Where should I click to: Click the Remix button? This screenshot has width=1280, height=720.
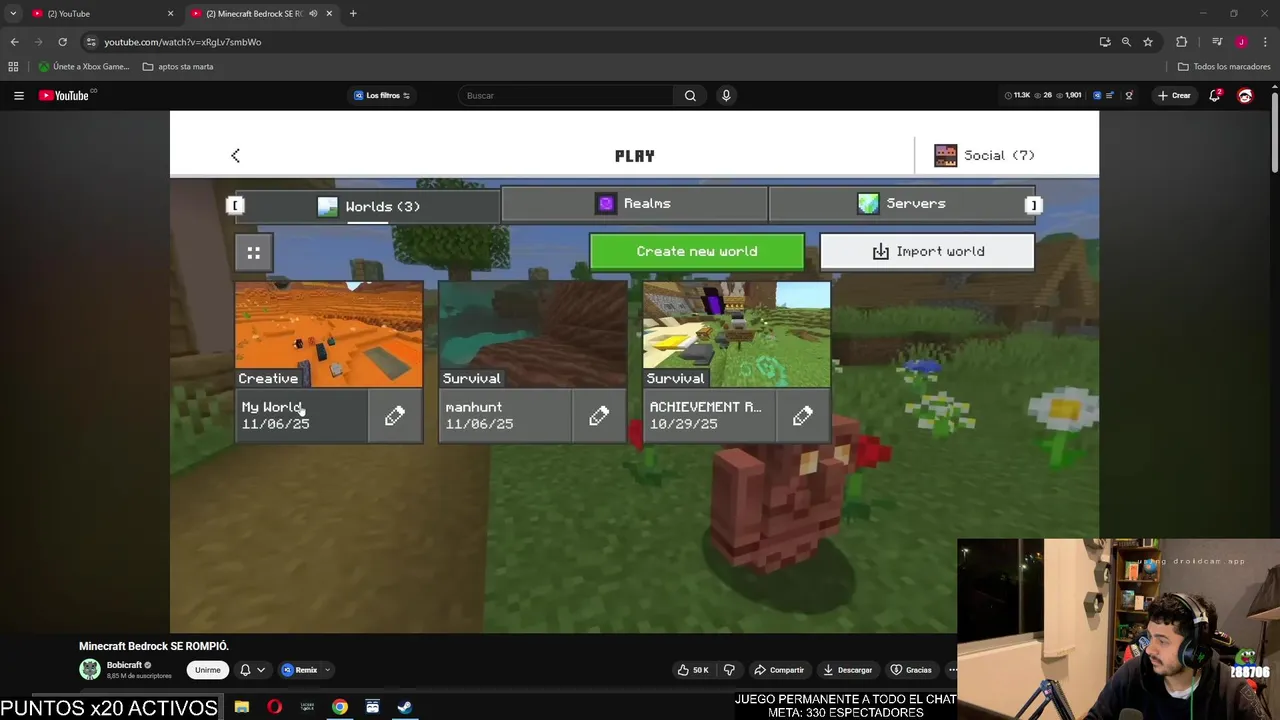(x=299, y=670)
